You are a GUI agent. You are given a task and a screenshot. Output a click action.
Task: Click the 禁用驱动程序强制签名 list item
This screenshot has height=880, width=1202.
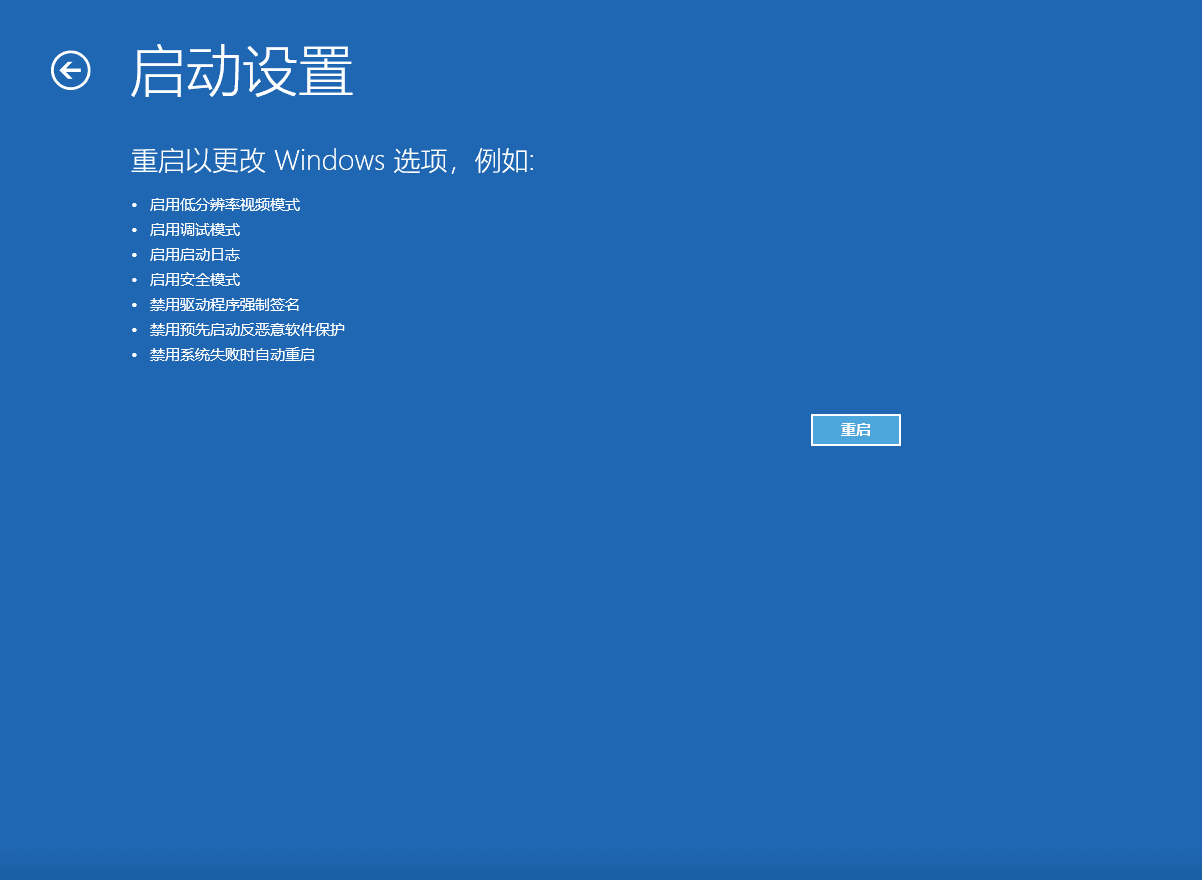tap(225, 305)
